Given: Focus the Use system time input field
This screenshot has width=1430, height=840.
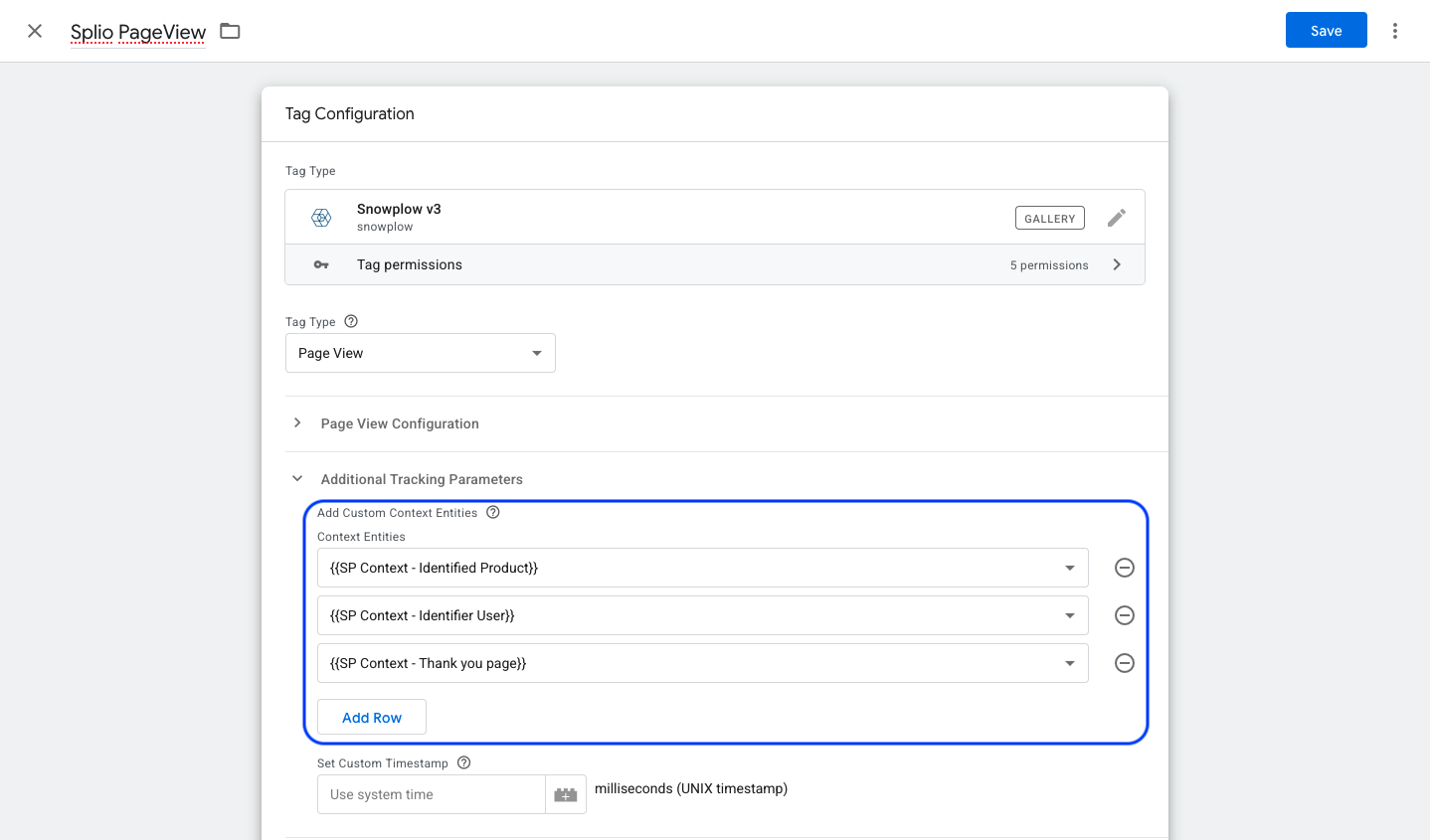Looking at the screenshot, I should click(x=432, y=794).
